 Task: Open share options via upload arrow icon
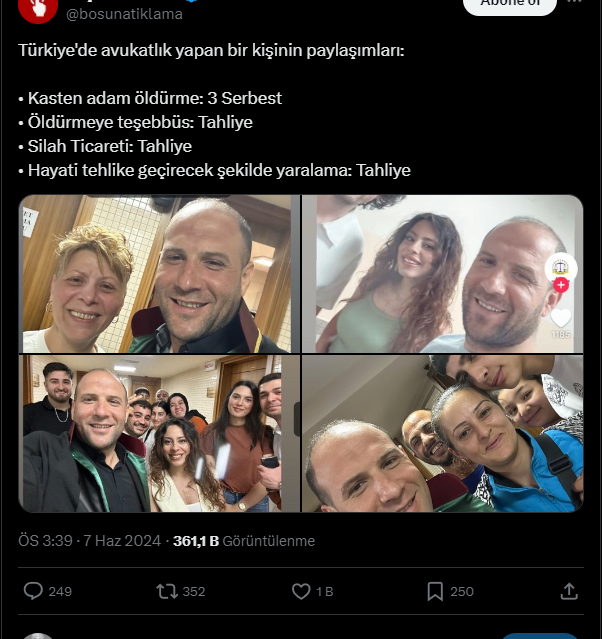tap(569, 591)
